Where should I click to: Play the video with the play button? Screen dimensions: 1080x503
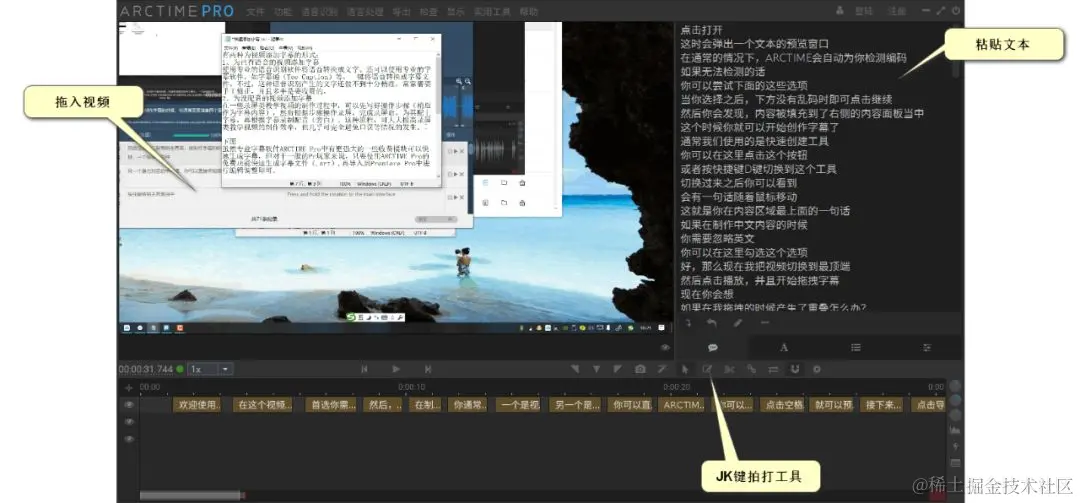tap(396, 369)
